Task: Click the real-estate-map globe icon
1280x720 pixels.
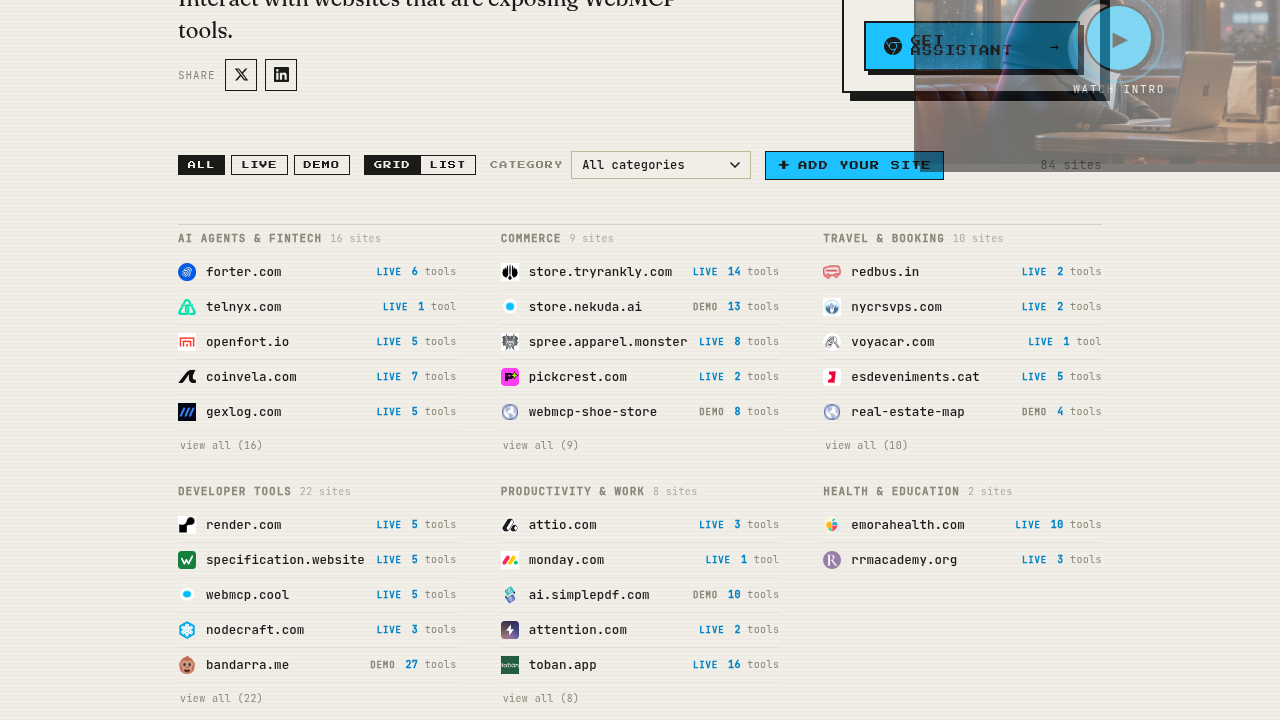Action: [832, 412]
